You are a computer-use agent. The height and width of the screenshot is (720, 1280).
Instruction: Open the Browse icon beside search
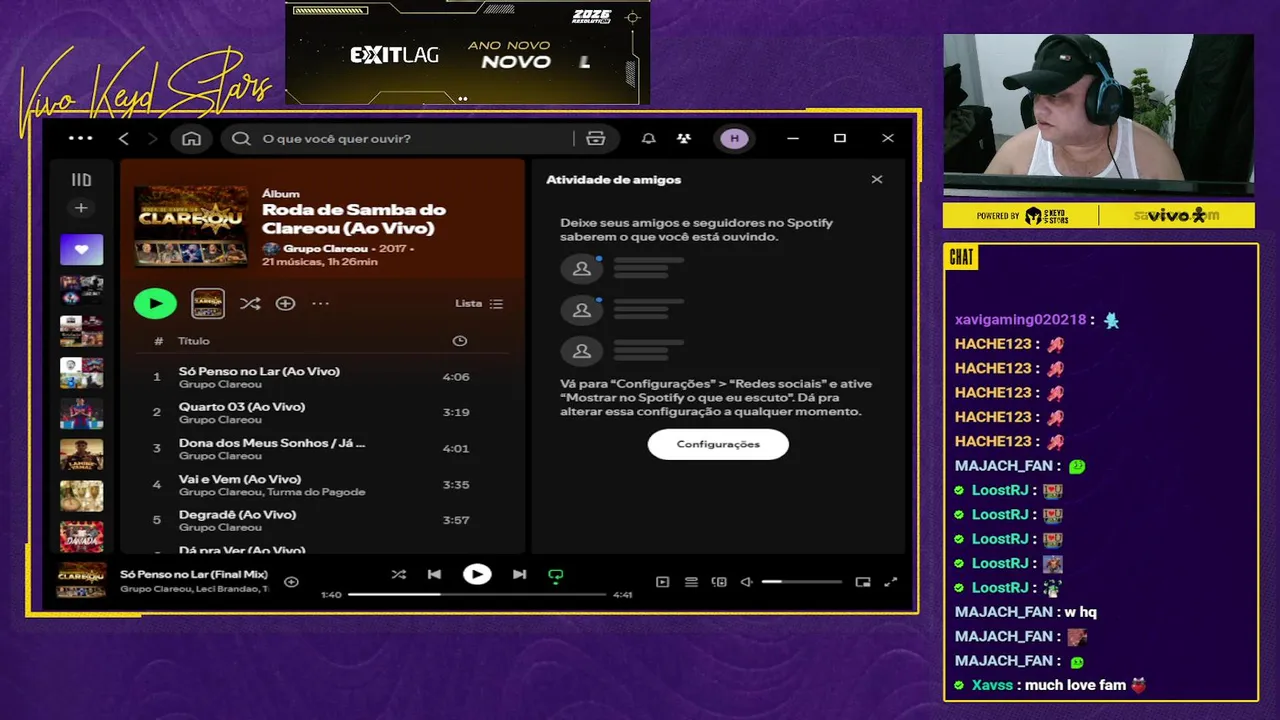pos(596,139)
